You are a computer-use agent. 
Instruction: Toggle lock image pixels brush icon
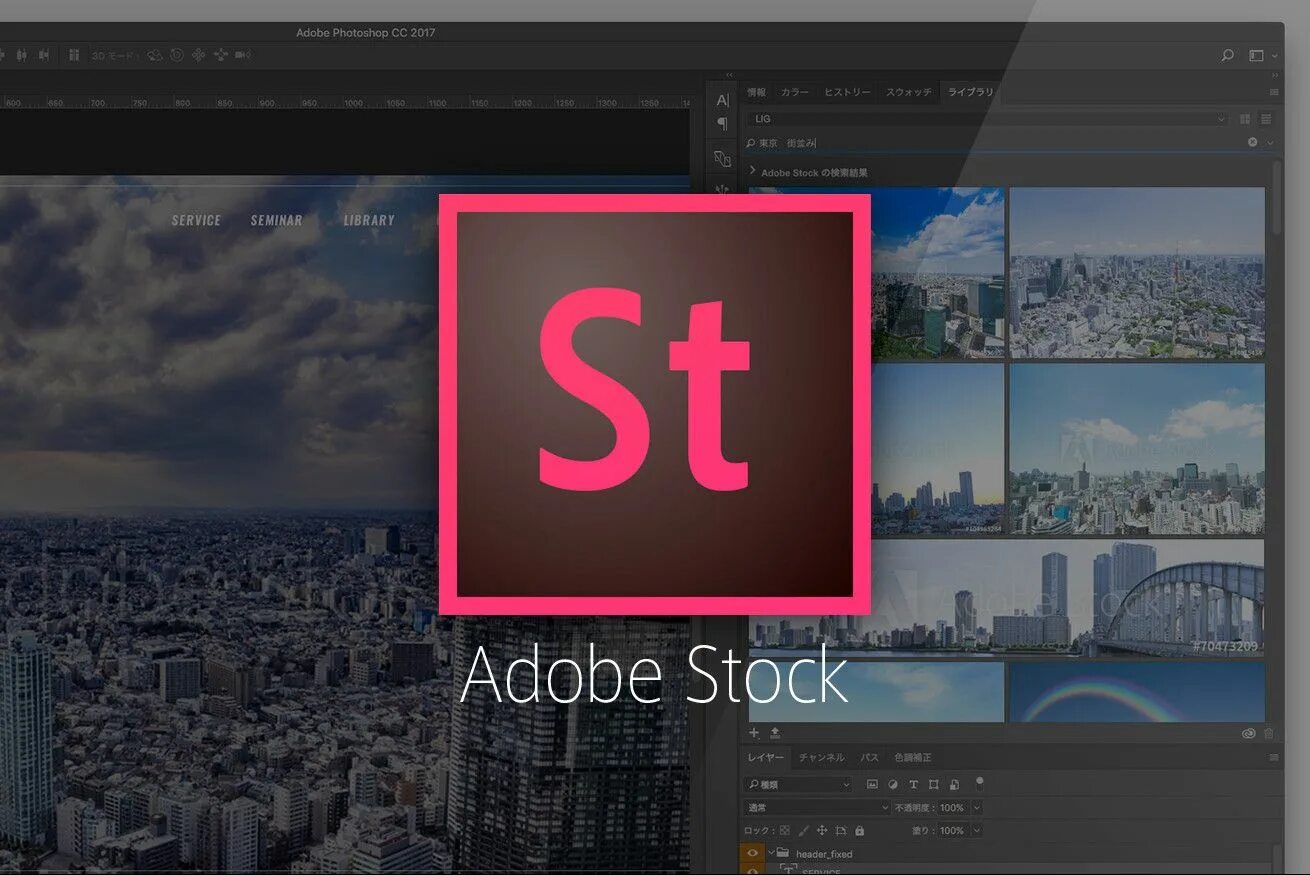coord(803,830)
